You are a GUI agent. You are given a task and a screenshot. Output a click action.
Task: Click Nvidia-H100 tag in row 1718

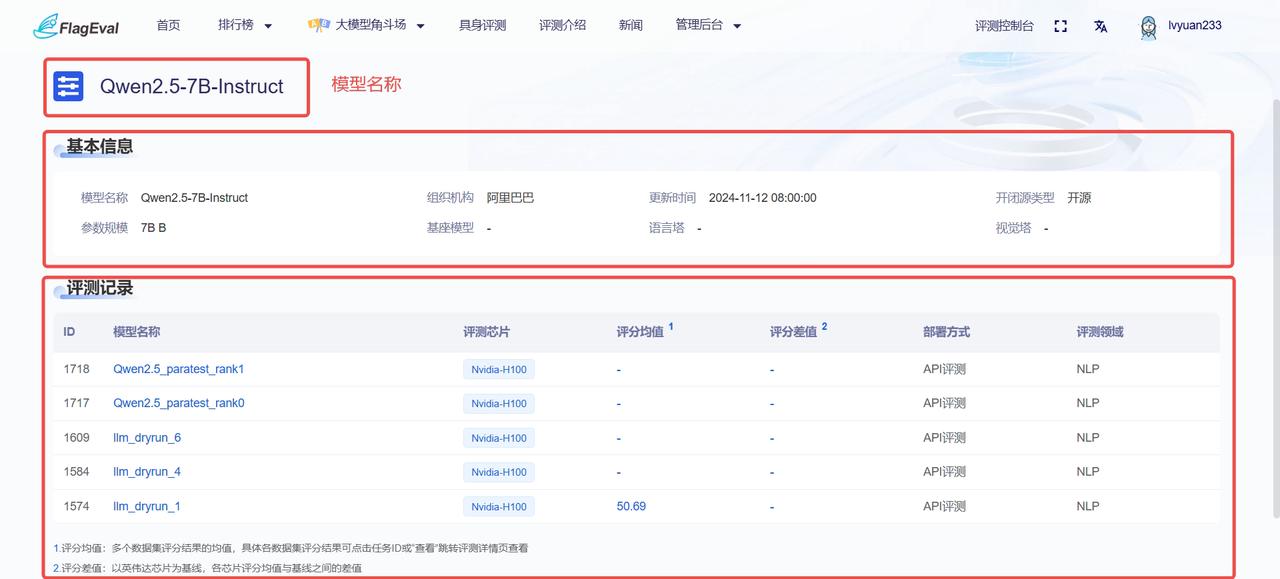pyautogui.click(x=499, y=370)
